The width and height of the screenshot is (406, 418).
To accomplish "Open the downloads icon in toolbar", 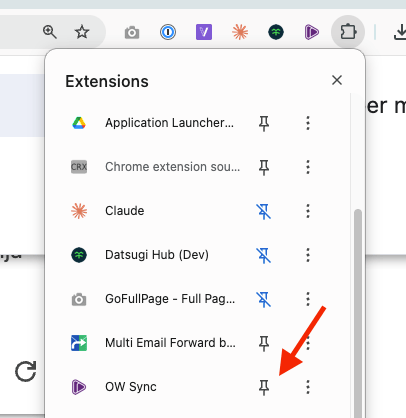I will coord(400,33).
